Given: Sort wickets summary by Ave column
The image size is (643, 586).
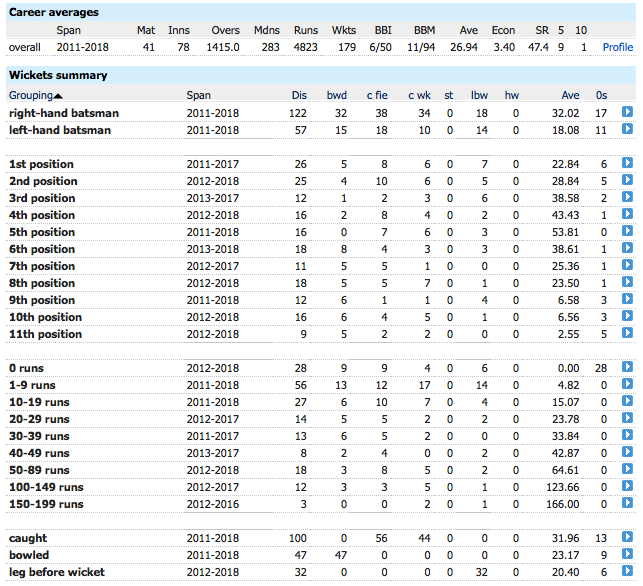Looking at the screenshot, I should 570,96.
